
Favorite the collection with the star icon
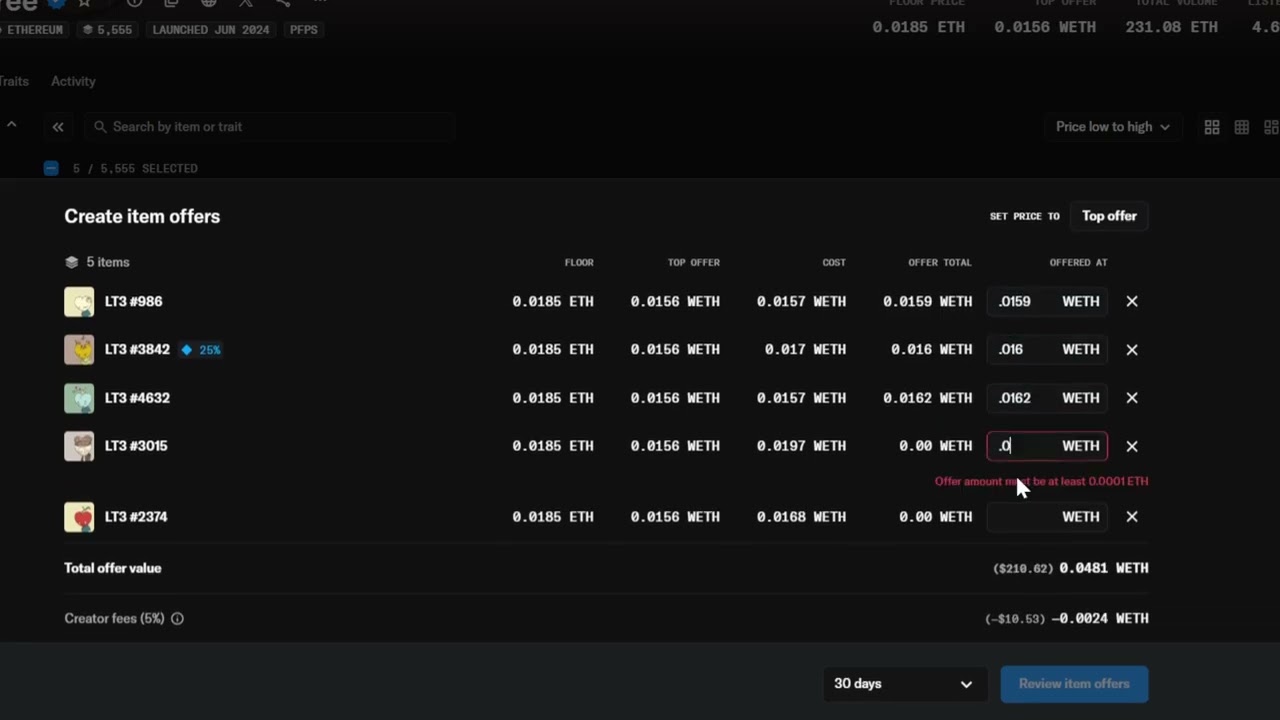tap(85, 3)
